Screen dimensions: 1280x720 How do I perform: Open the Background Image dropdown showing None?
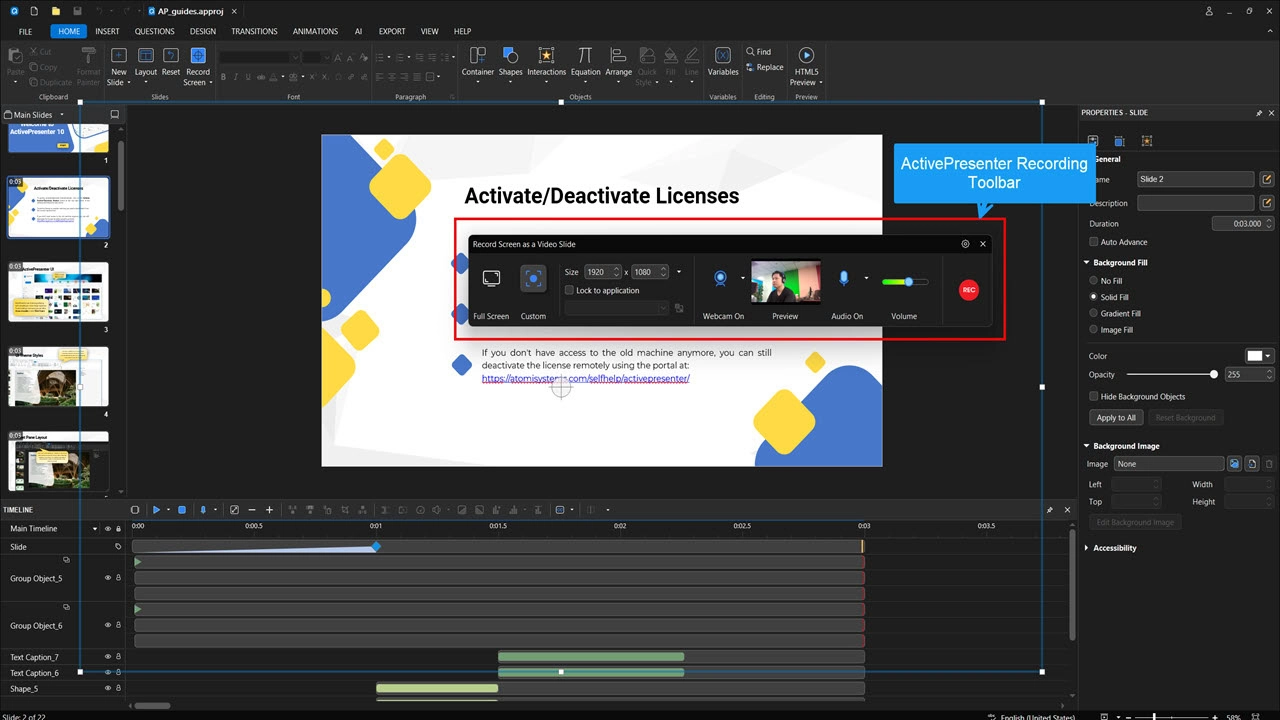pyautogui.click(x=1168, y=464)
